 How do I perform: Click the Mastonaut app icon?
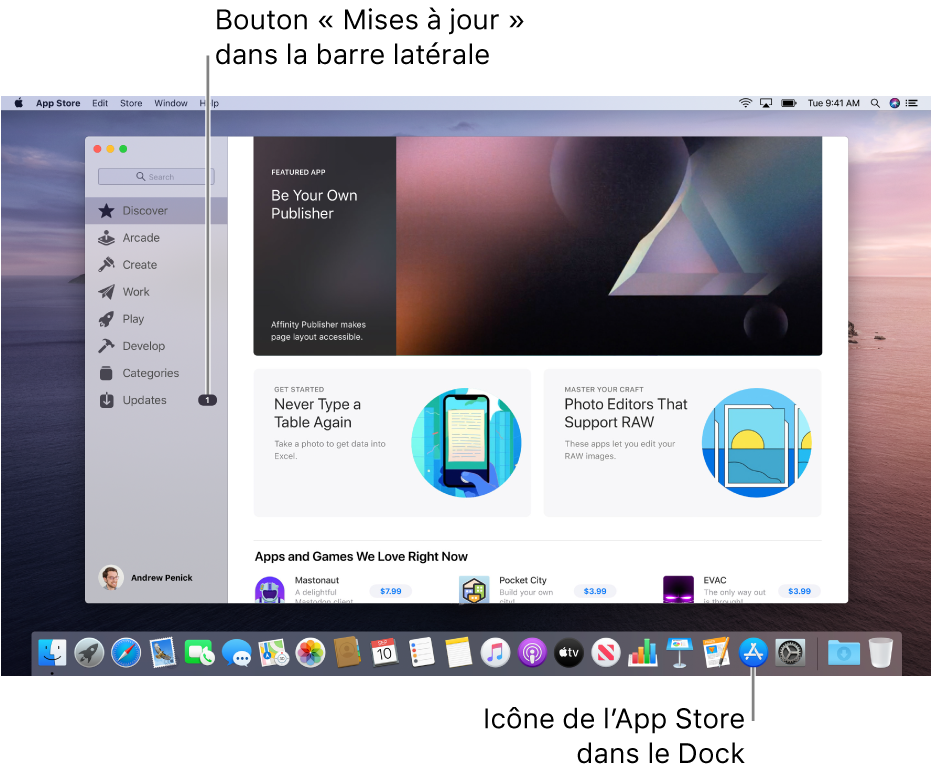270,590
